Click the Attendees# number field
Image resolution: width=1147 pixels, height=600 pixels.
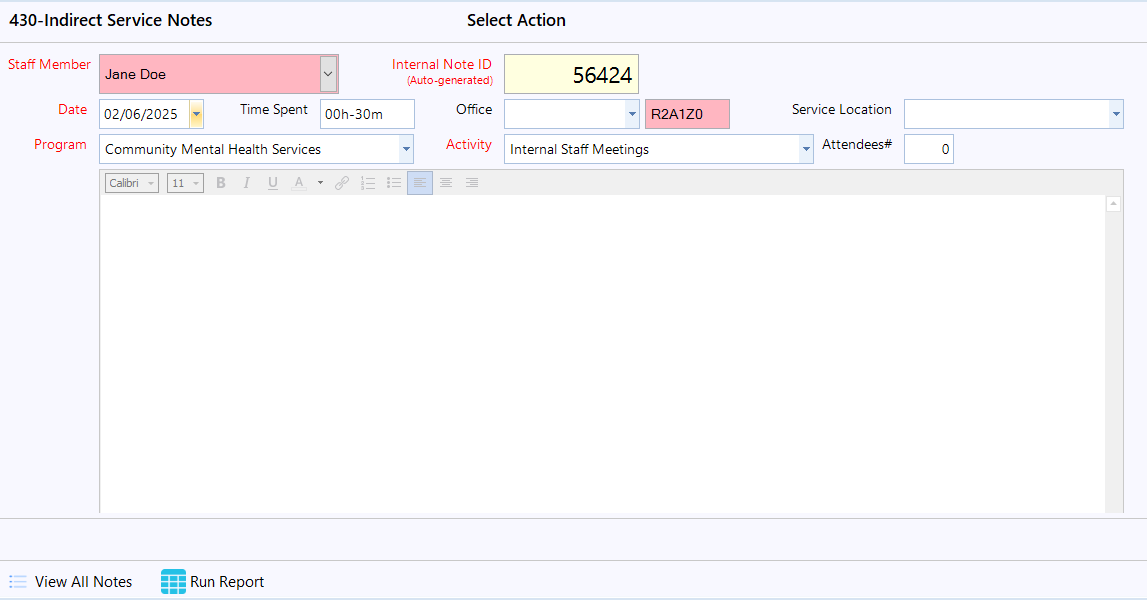(x=929, y=149)
